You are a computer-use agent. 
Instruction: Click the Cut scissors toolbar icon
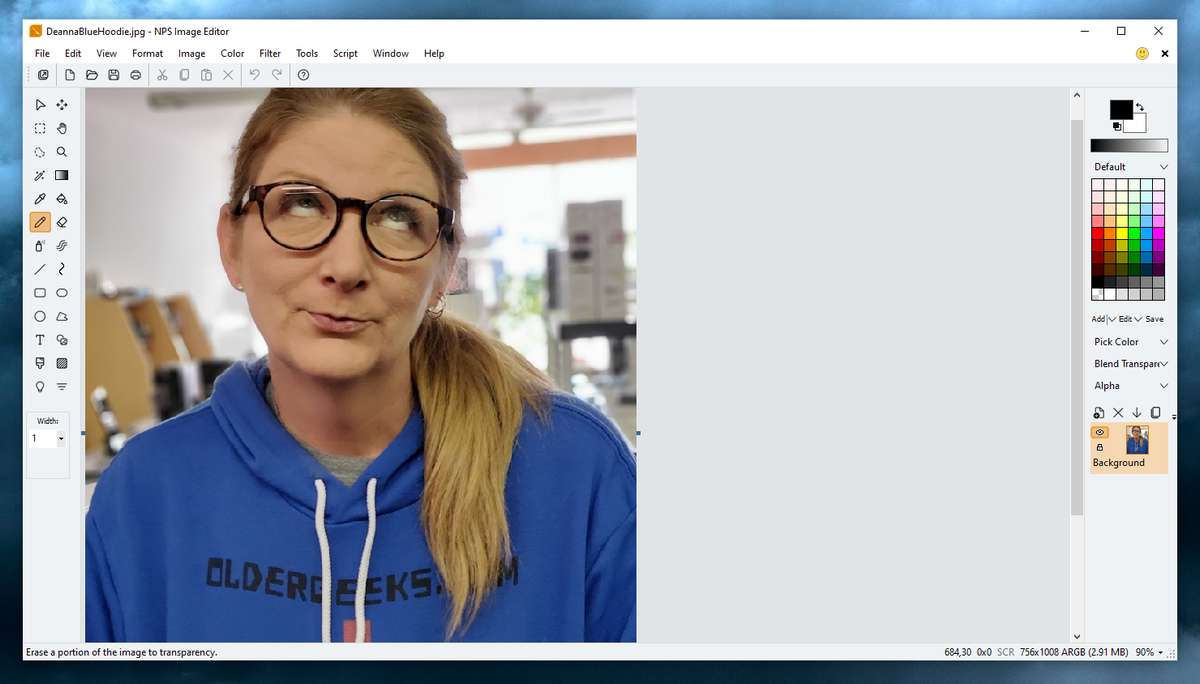click(x=162, y=75)
